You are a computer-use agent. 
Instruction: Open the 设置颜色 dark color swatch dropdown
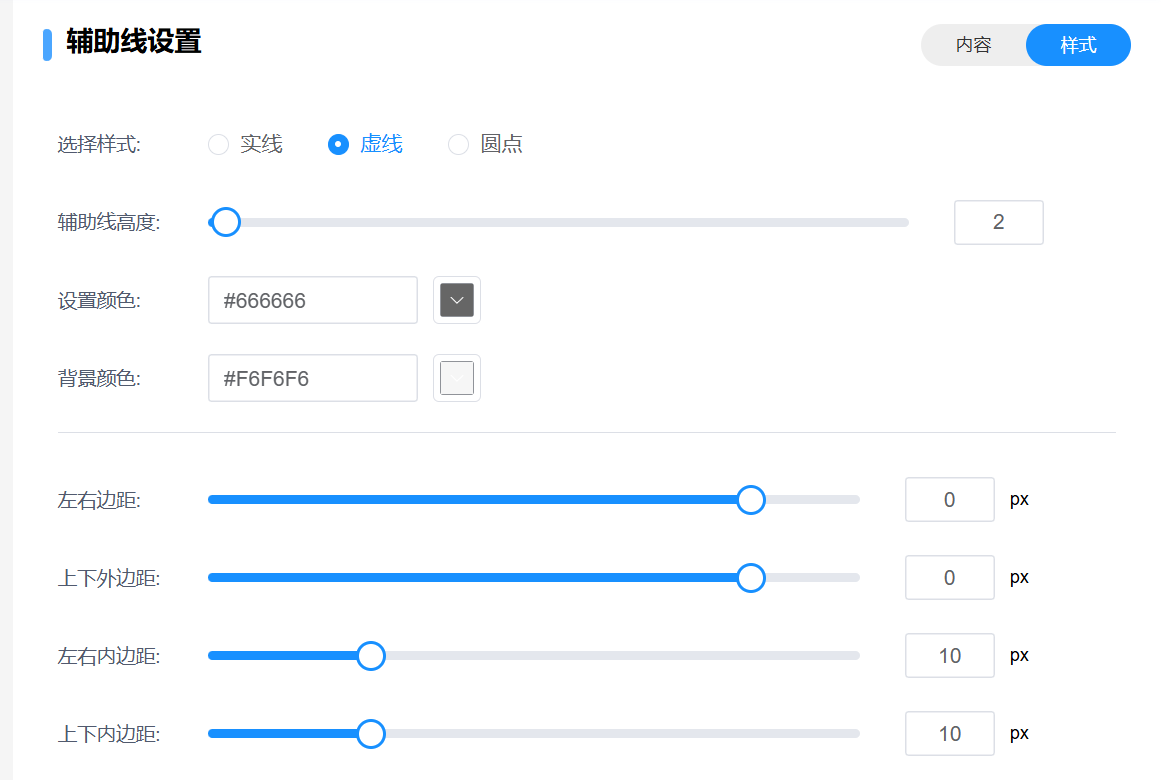click(457, 300)
